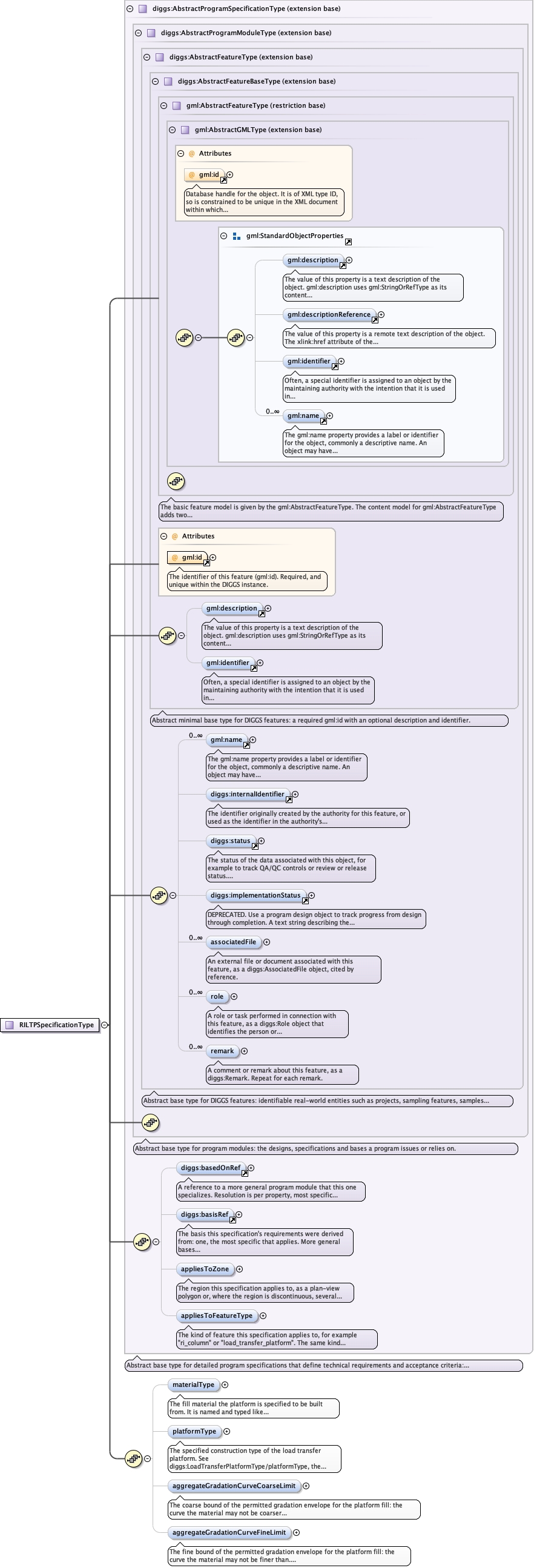Follow the reference arrow on diggs:internalIdentifier
534x1568 pixels.
coord(289,800)
